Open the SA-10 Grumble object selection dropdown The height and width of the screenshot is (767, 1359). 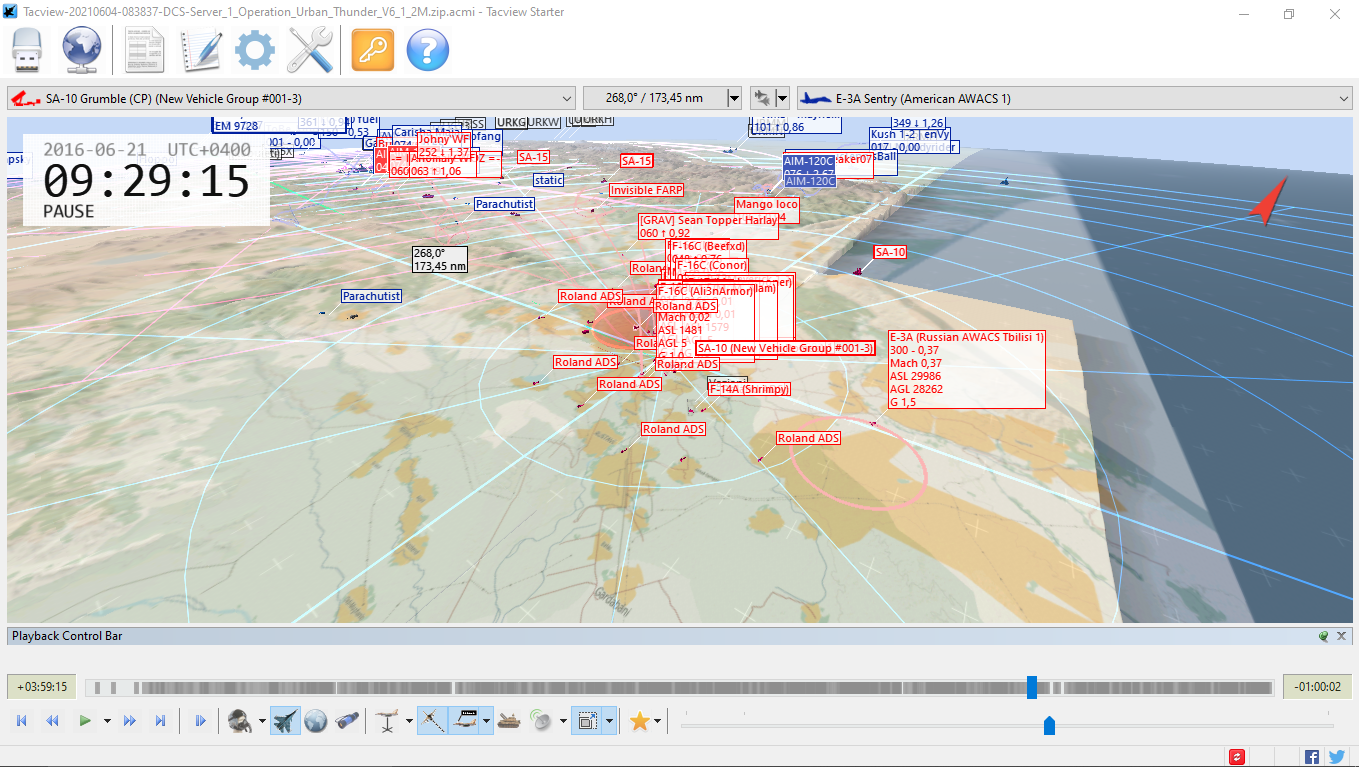pos(292,98)
